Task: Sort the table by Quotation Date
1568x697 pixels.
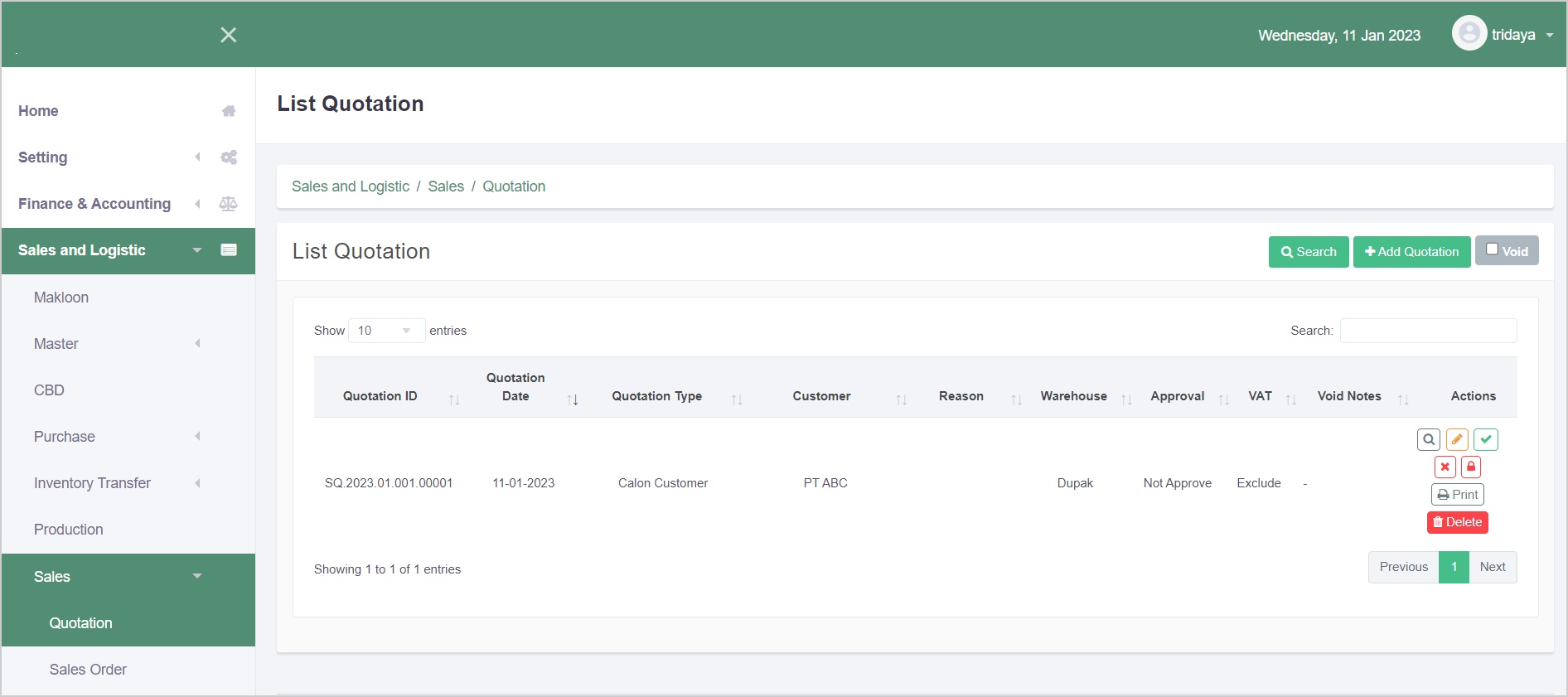Action: click(515, 387)
